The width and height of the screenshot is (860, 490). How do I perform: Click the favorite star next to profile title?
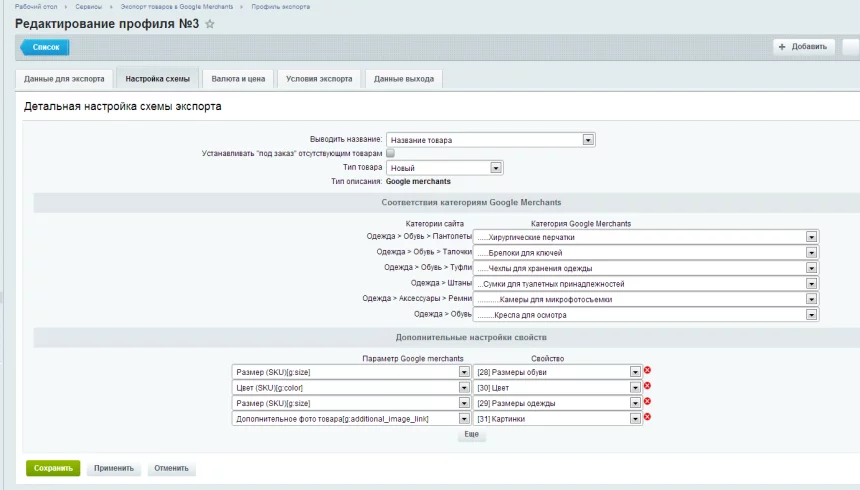click(x=210, y=24)
